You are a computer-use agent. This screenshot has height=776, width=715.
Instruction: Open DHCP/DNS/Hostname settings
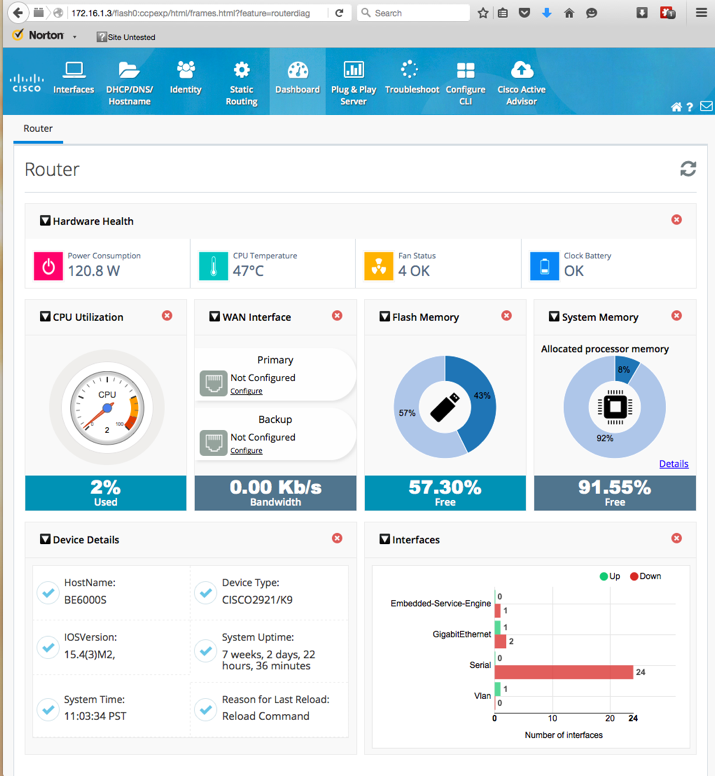(129, 83)
